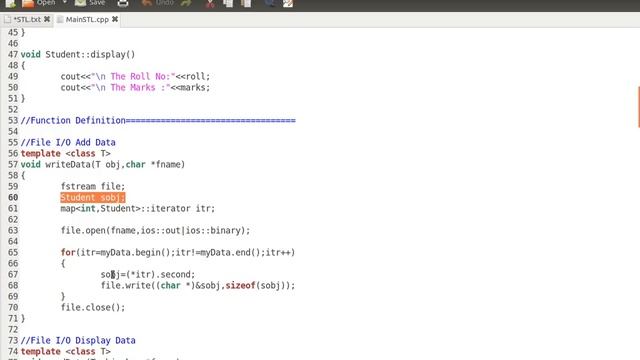Click the '//File I/O Display Data' comment
Screen dimensions: 640x360
coord(78,340)
